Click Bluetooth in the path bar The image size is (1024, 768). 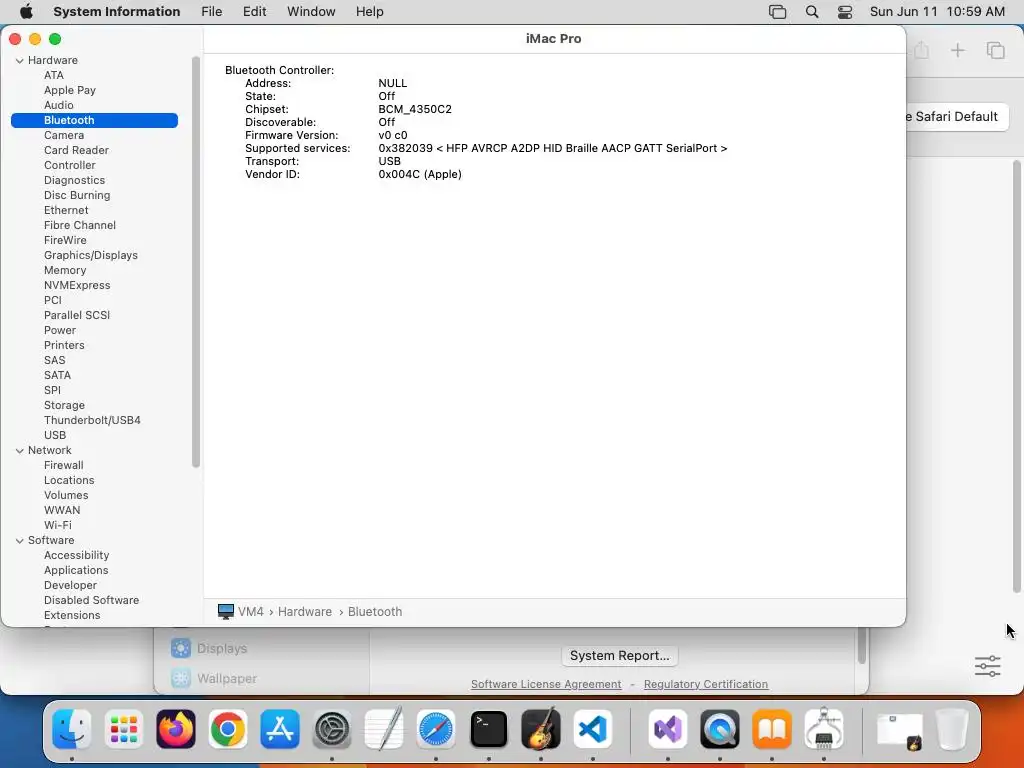tap(375, 612)
